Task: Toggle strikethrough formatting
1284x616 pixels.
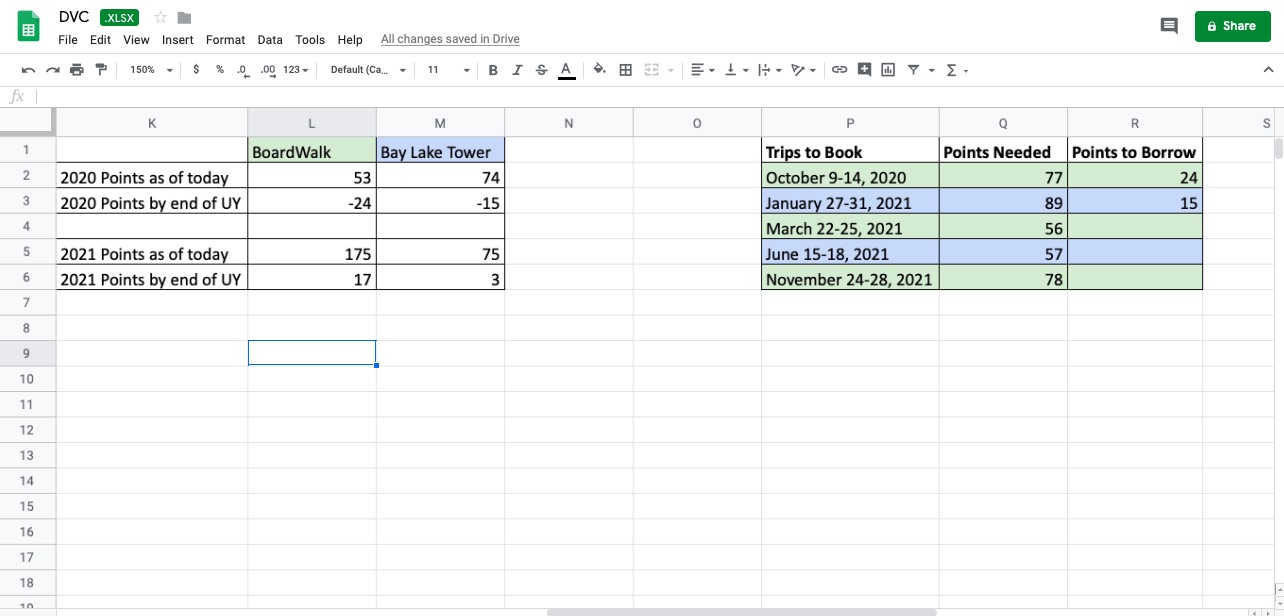Action: 541,70
